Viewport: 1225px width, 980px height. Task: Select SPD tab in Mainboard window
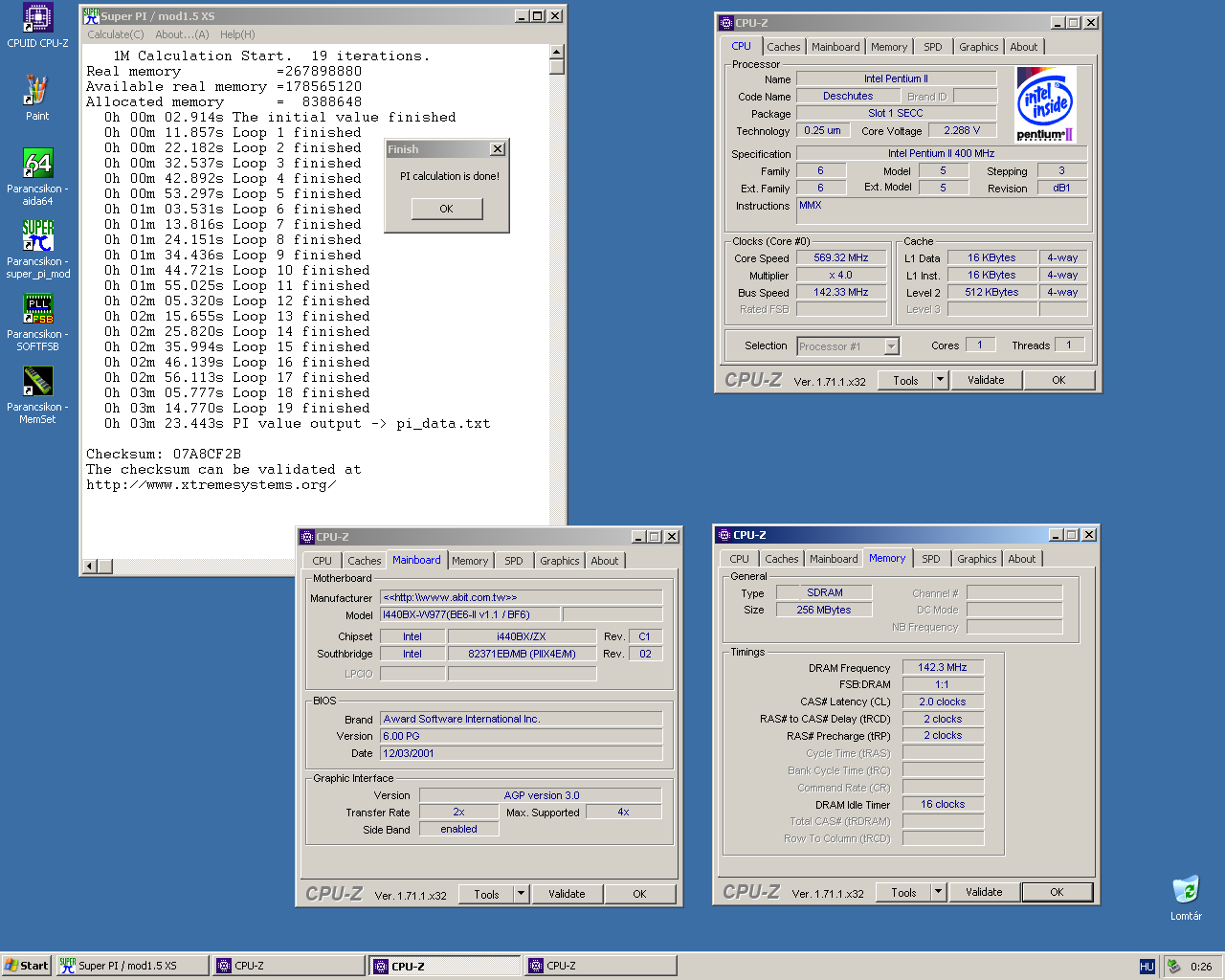point(514,561)
